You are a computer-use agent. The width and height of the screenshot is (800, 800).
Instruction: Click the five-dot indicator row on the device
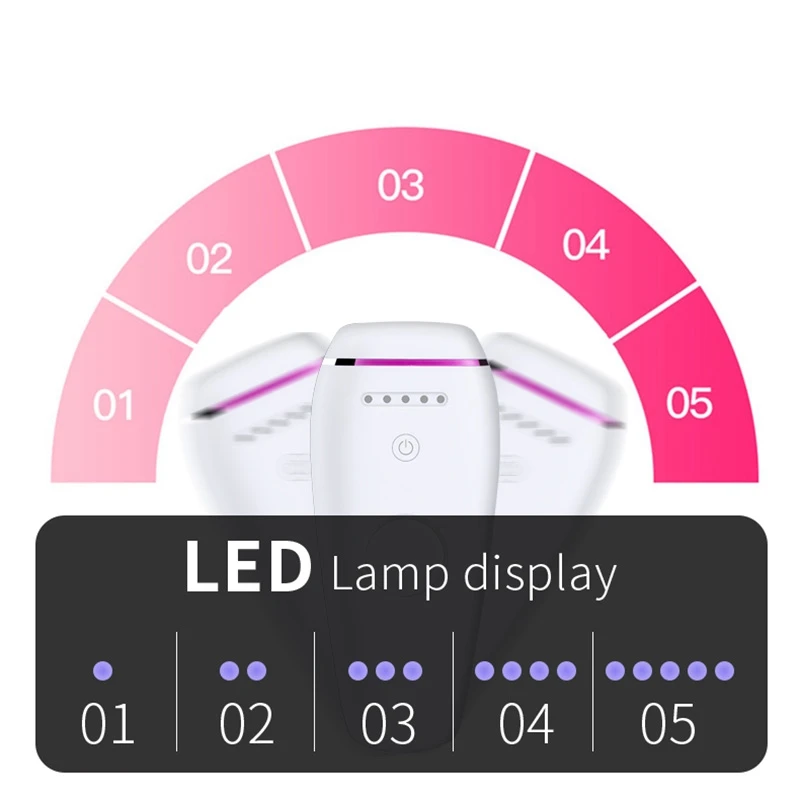click(x=405, y=399)
